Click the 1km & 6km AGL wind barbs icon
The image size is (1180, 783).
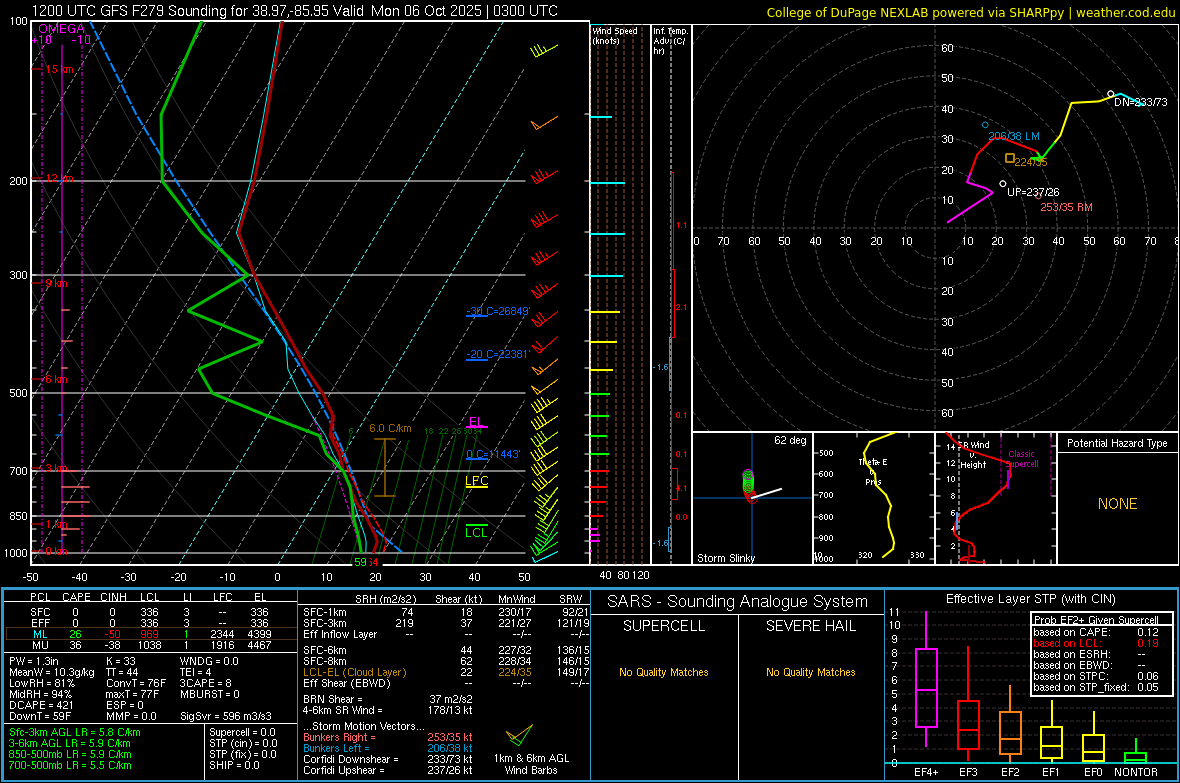(x=519, y=736)
